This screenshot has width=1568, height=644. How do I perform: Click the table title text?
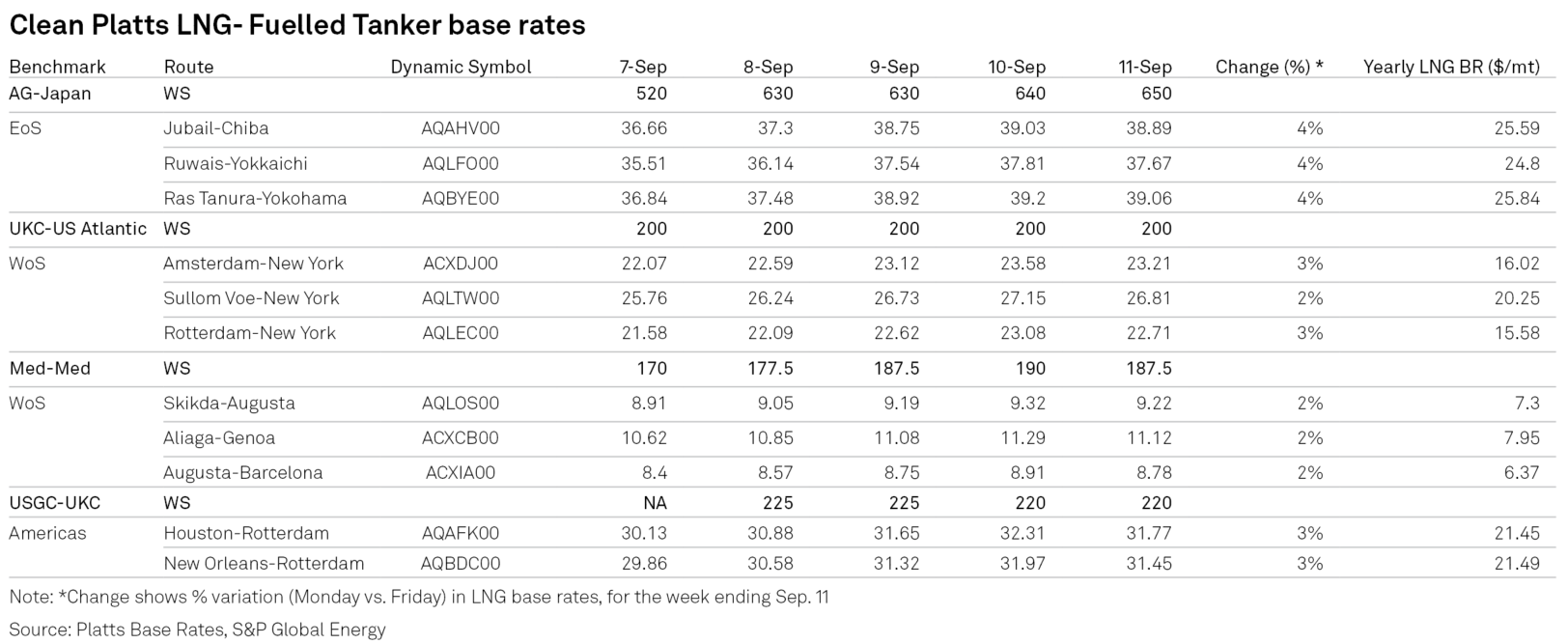(x=297, y=24)
